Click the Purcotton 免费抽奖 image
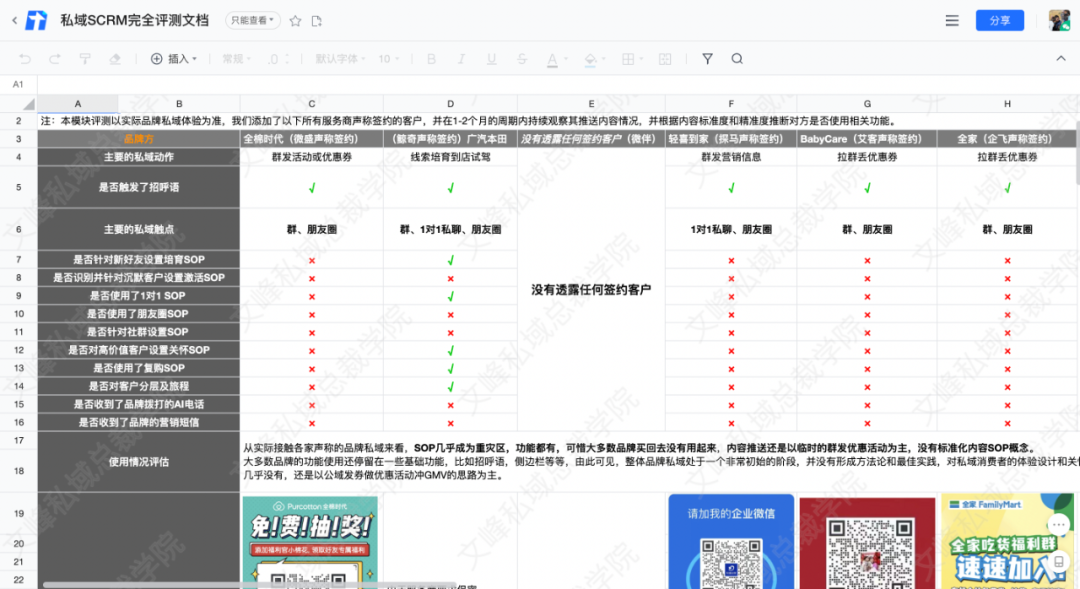Screen dimensions: 1080x589 point(310,542)
